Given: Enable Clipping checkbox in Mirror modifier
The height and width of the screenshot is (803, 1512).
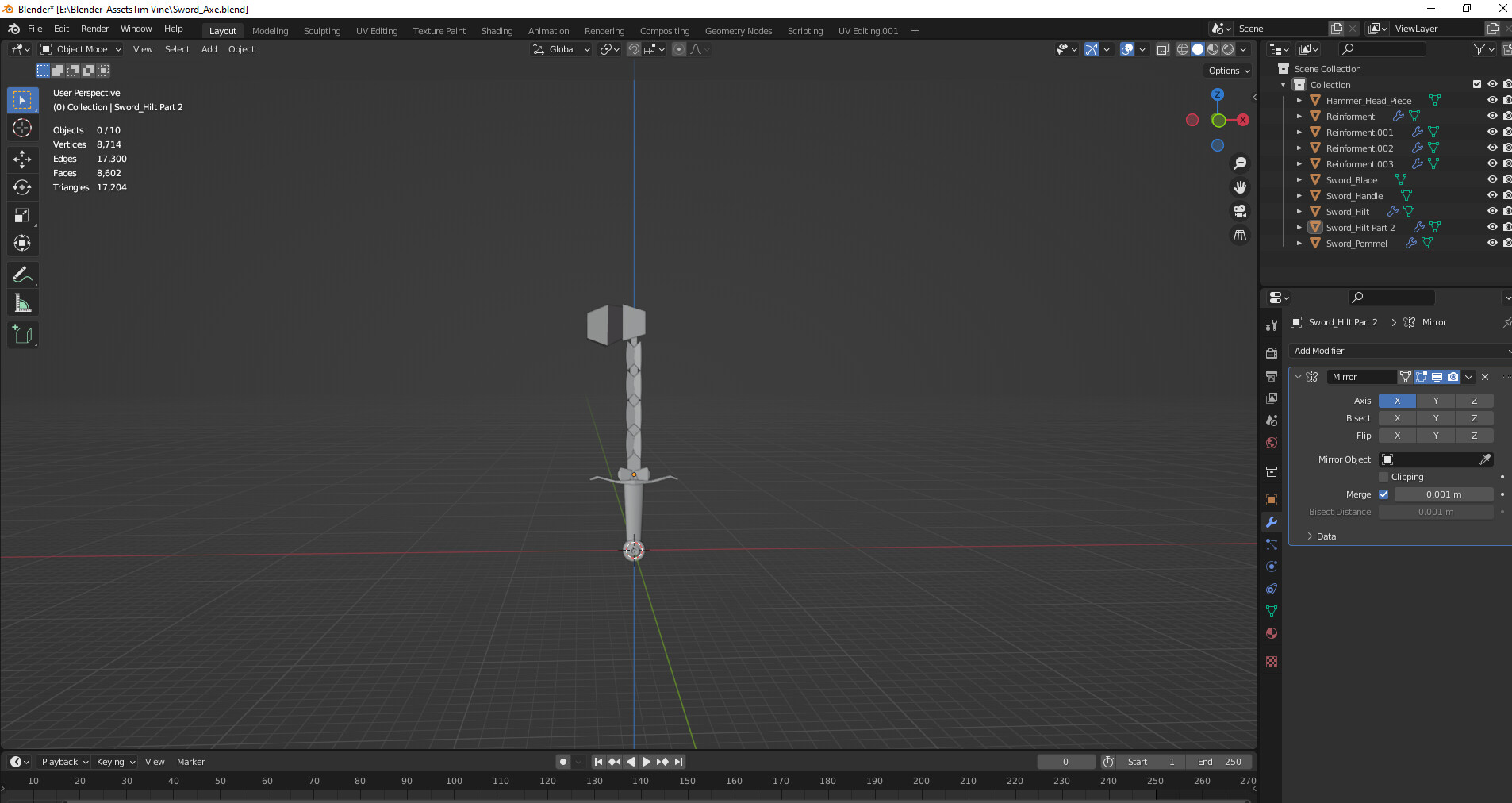Looking at the screenshot, I should point(1383,477).
